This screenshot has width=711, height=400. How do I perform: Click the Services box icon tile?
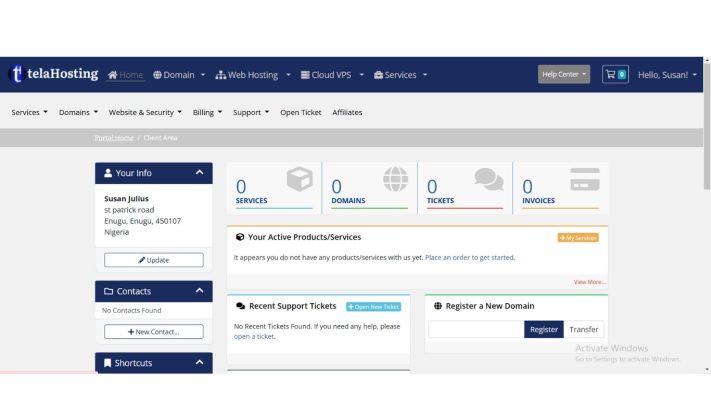[x=299, y=180]
